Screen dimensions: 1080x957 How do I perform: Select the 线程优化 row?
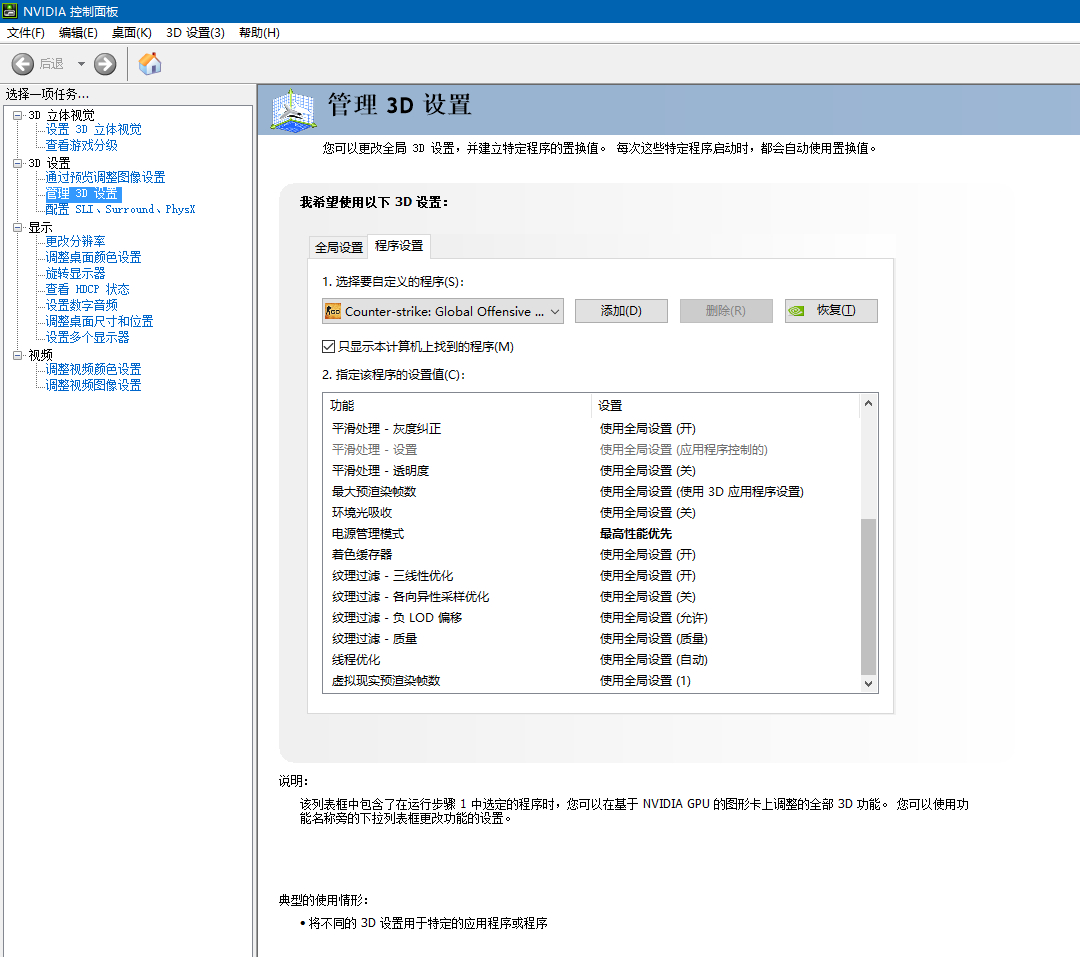tap(592, 660)
